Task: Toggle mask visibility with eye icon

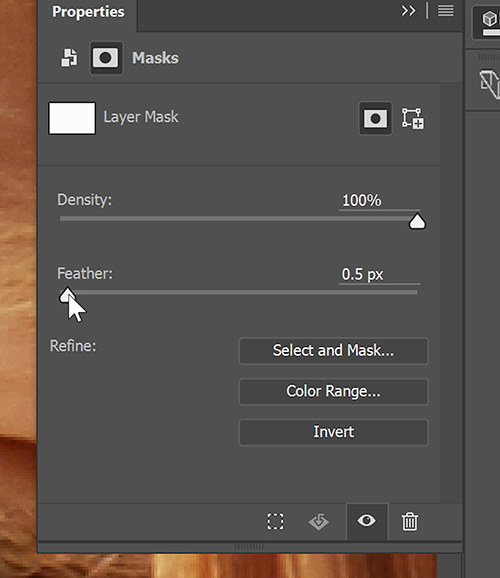Action: (x=367, y=521)
